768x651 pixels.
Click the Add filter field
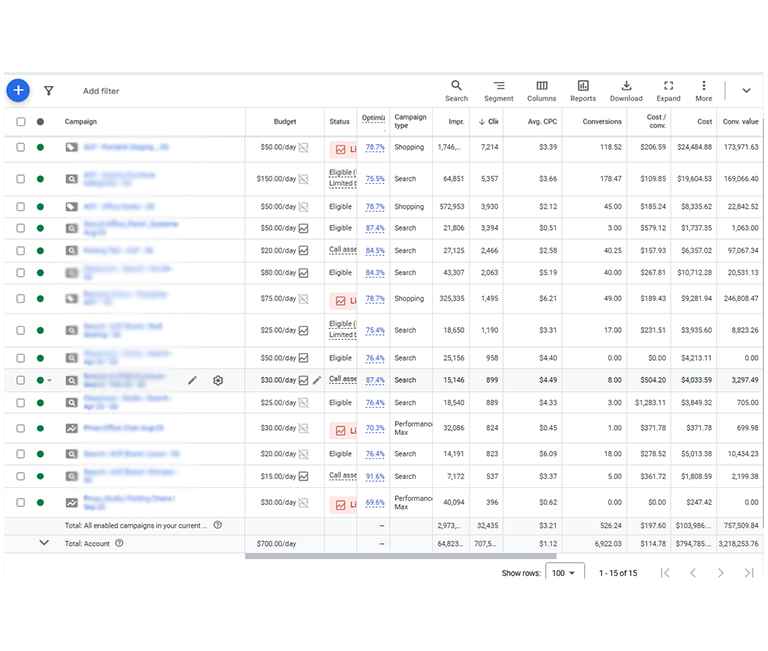[101, 91]
